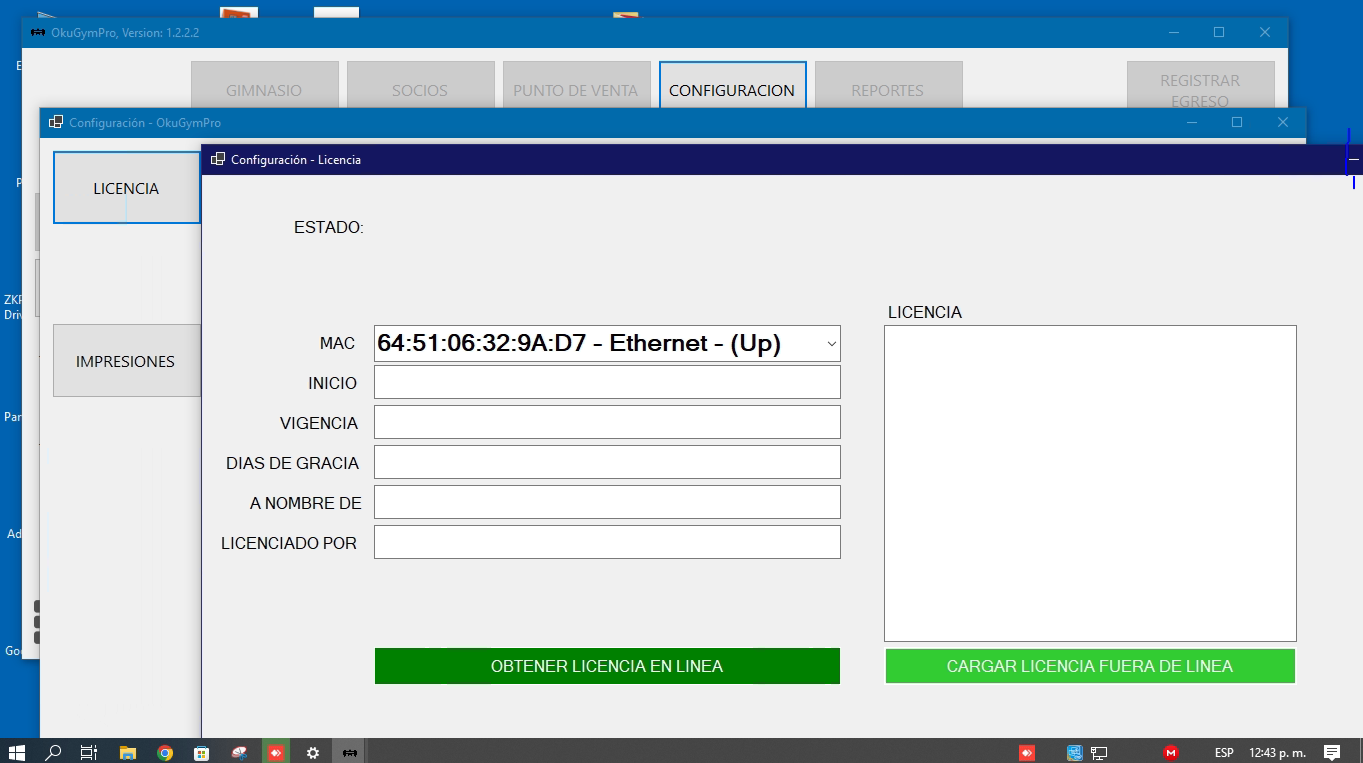Focus the A NOMBRE DE field
This screenshot has height=763, width=1363.
[x=607, y=502]
